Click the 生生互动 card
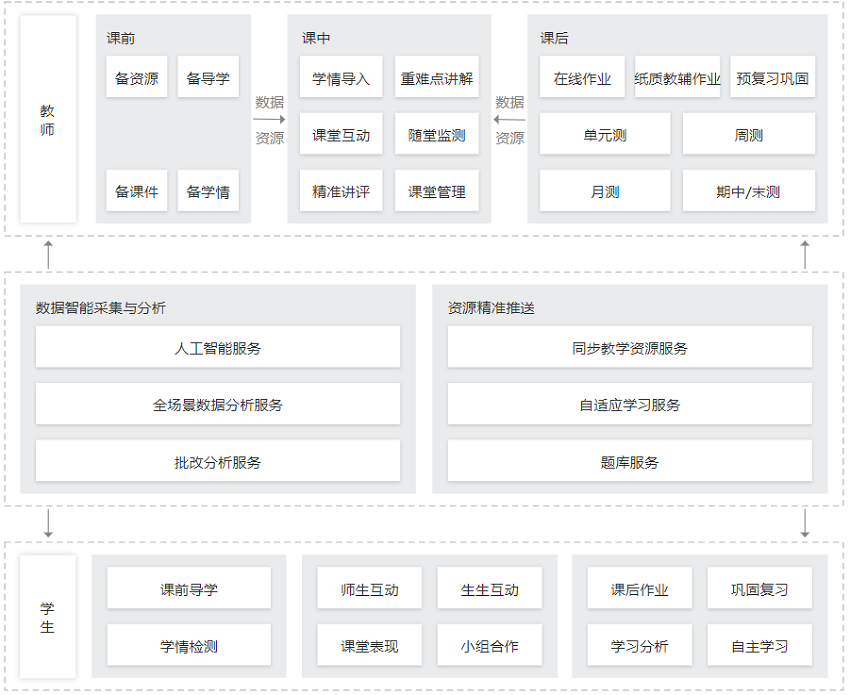The height and width of the screenshot is (695, 850). click(x=490, y=588)
